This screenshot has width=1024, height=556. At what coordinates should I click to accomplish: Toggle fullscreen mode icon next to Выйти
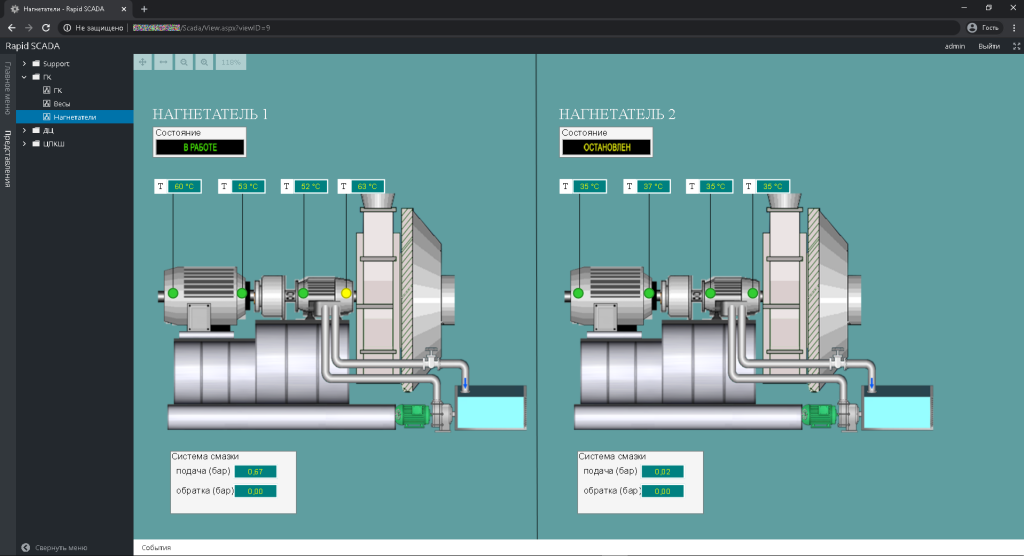coord(1016,46)
